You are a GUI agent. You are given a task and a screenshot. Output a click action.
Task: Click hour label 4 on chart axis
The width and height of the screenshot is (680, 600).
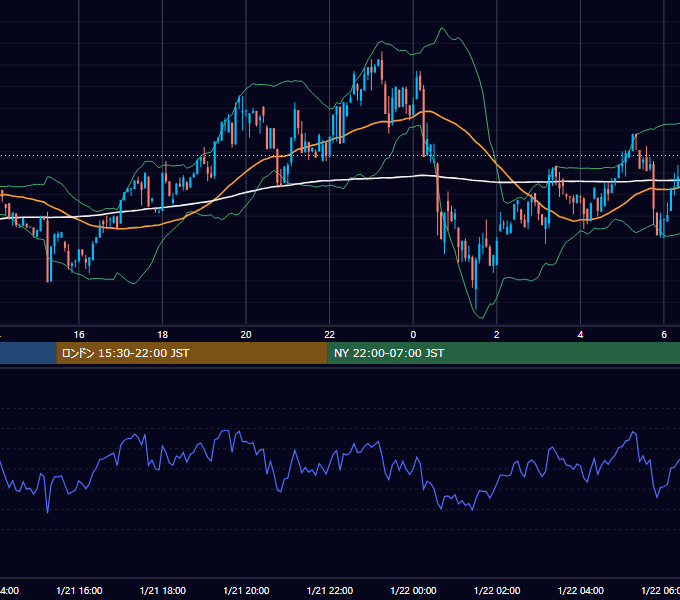click(x=580, y=334)
